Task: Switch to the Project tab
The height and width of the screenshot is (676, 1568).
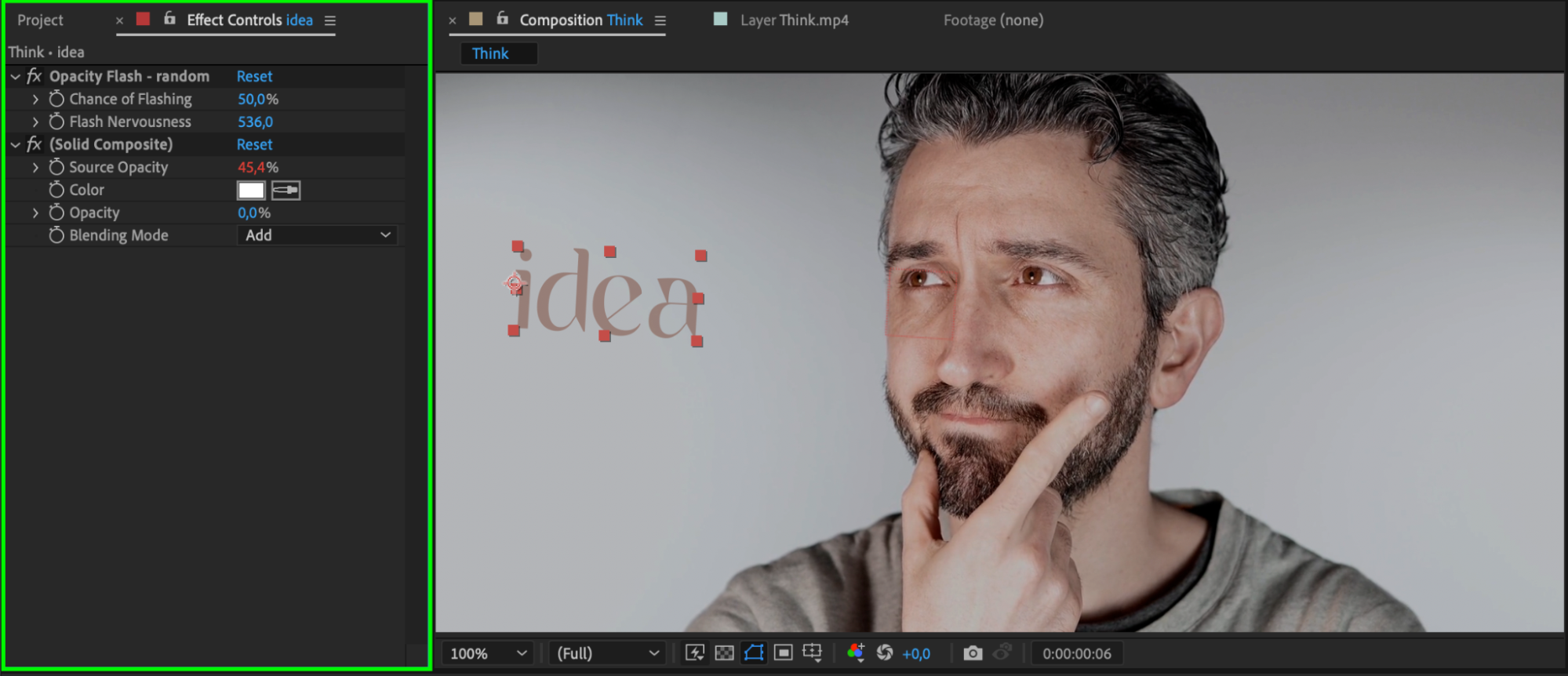Action: click(x=41, y=20)
